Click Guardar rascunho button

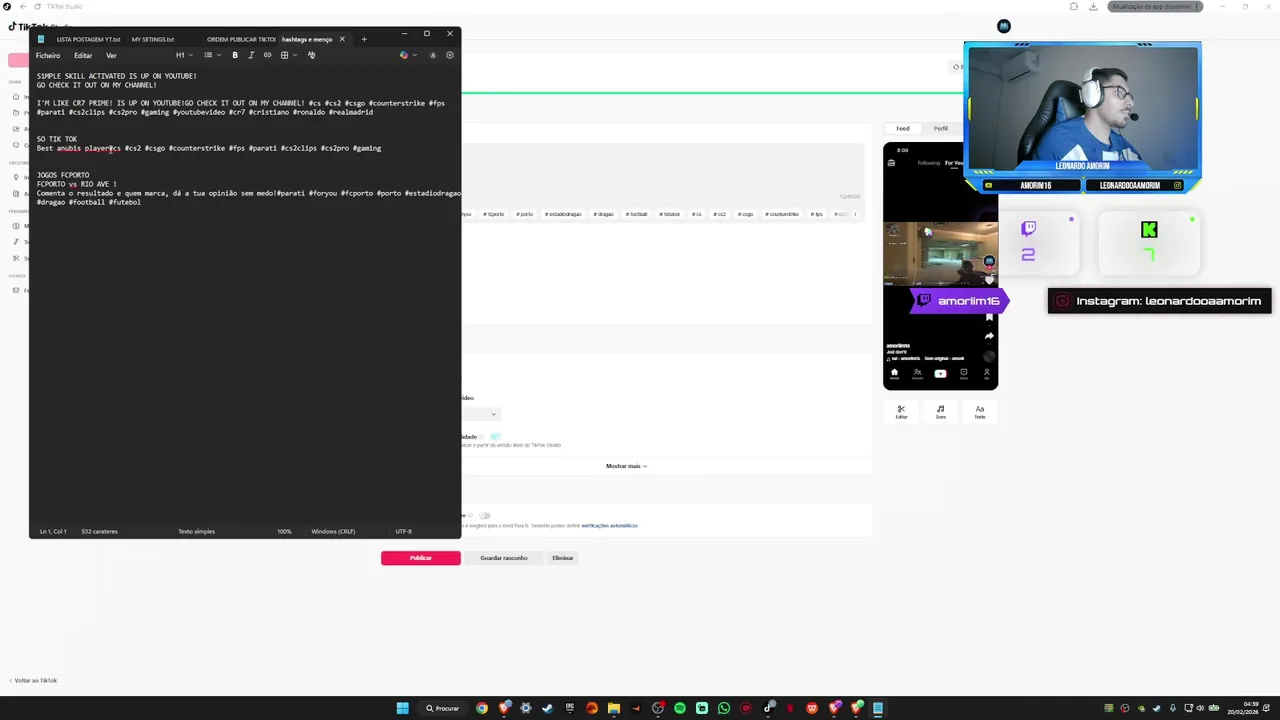tap(503, 558)
